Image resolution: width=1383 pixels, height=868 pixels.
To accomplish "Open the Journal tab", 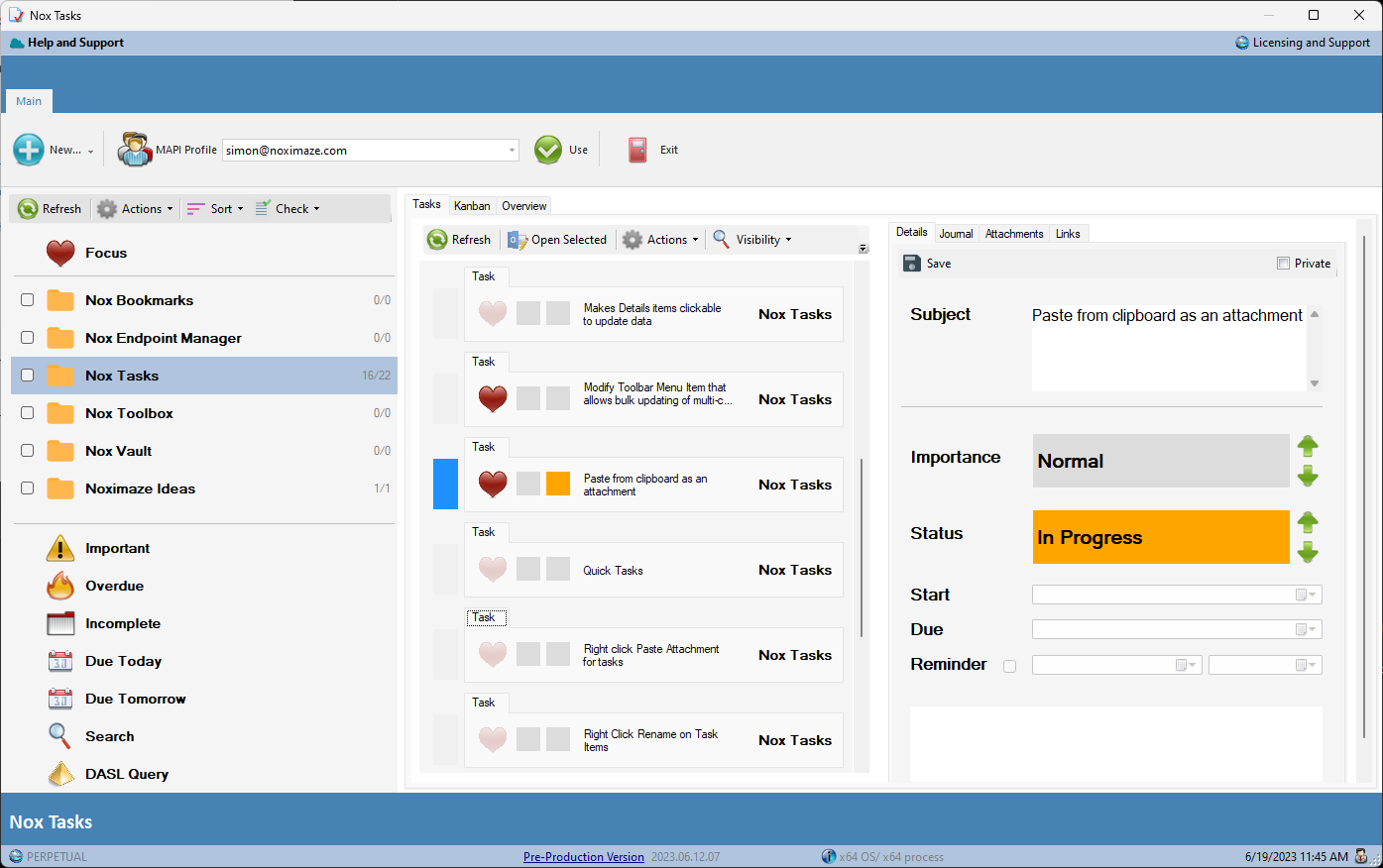I will pos(956,234).
